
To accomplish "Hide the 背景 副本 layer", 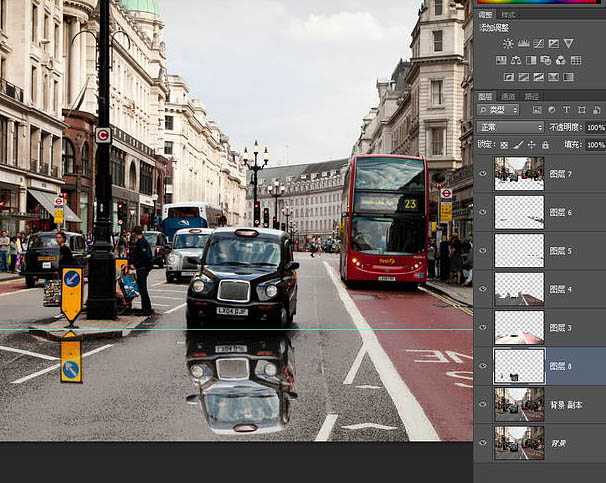I will (483, 405).
